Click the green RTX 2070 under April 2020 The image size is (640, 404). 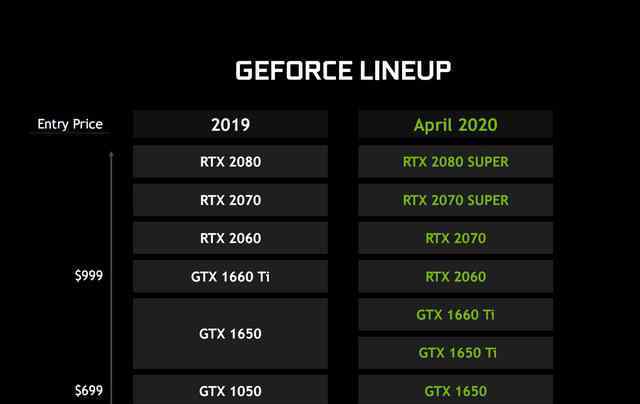[455, 238]
